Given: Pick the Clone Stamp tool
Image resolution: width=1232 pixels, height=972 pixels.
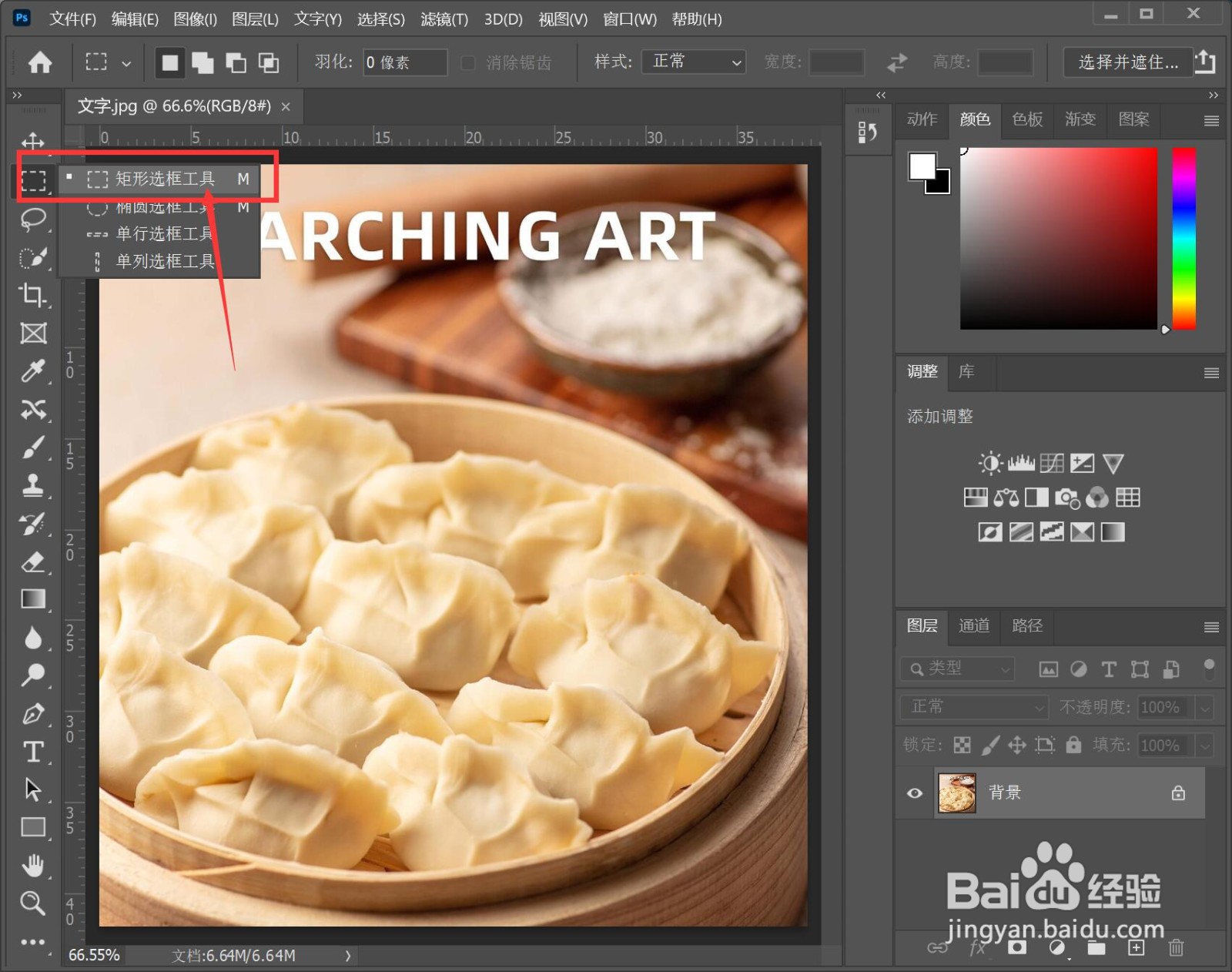Looking at the screenshot, I should [32, 485].
